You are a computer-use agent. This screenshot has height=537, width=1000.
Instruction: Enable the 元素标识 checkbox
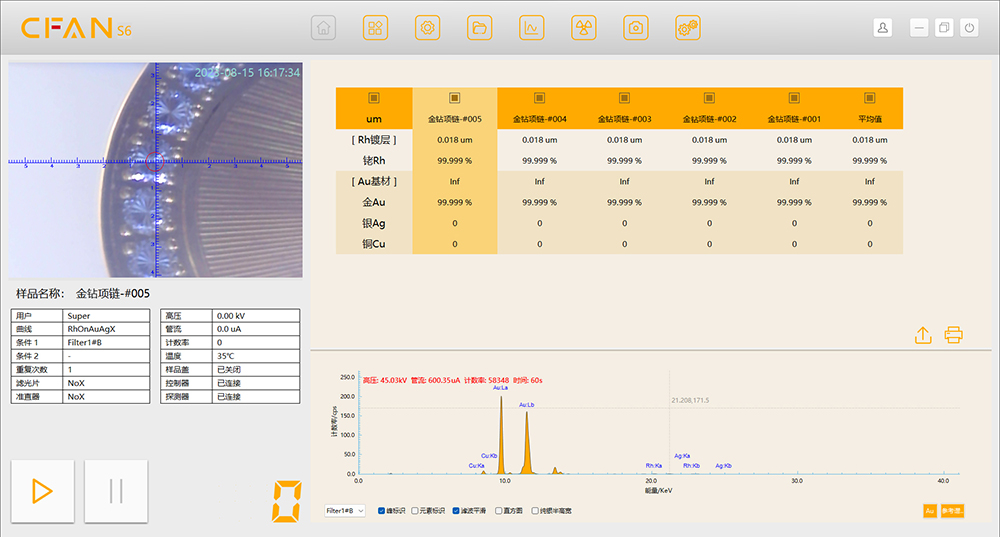pyautogui.click(x=415, y=511)
